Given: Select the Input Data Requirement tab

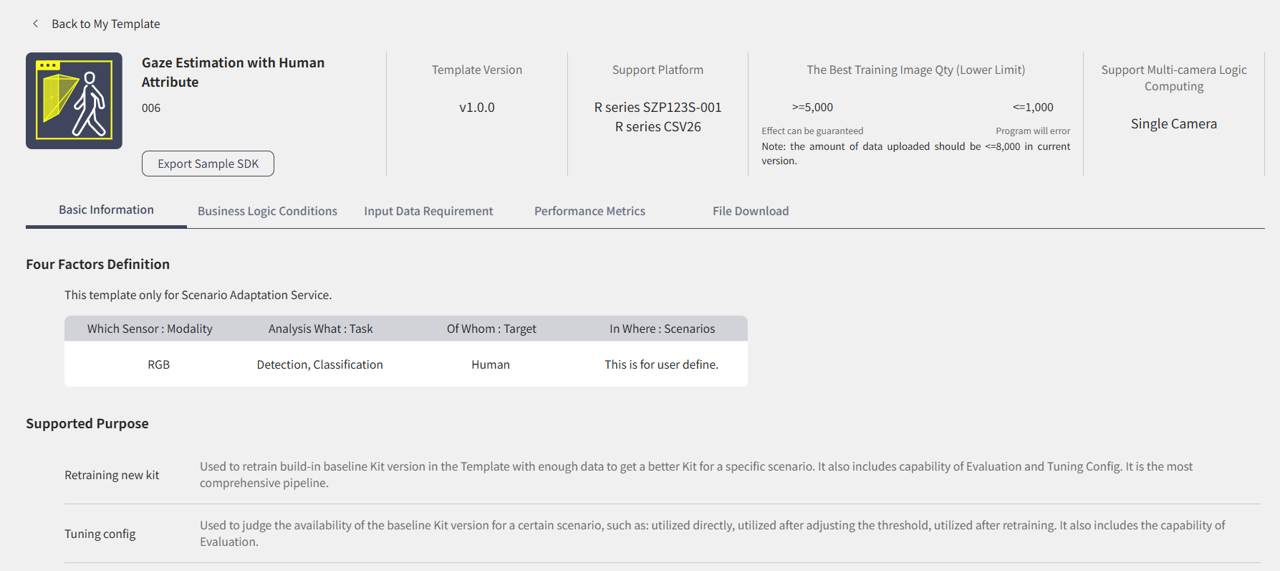Looking at the screenshot, I should click(428, 211).
